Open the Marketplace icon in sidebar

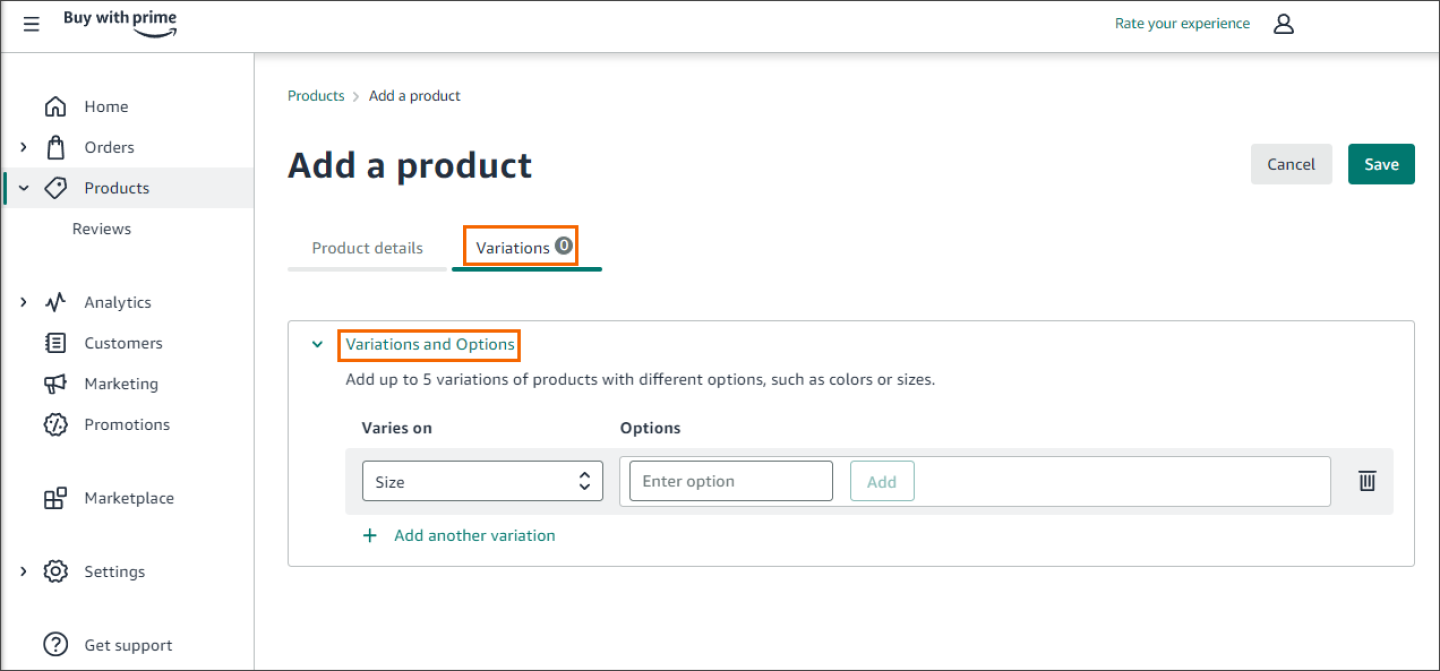click(x=55, y=498)
